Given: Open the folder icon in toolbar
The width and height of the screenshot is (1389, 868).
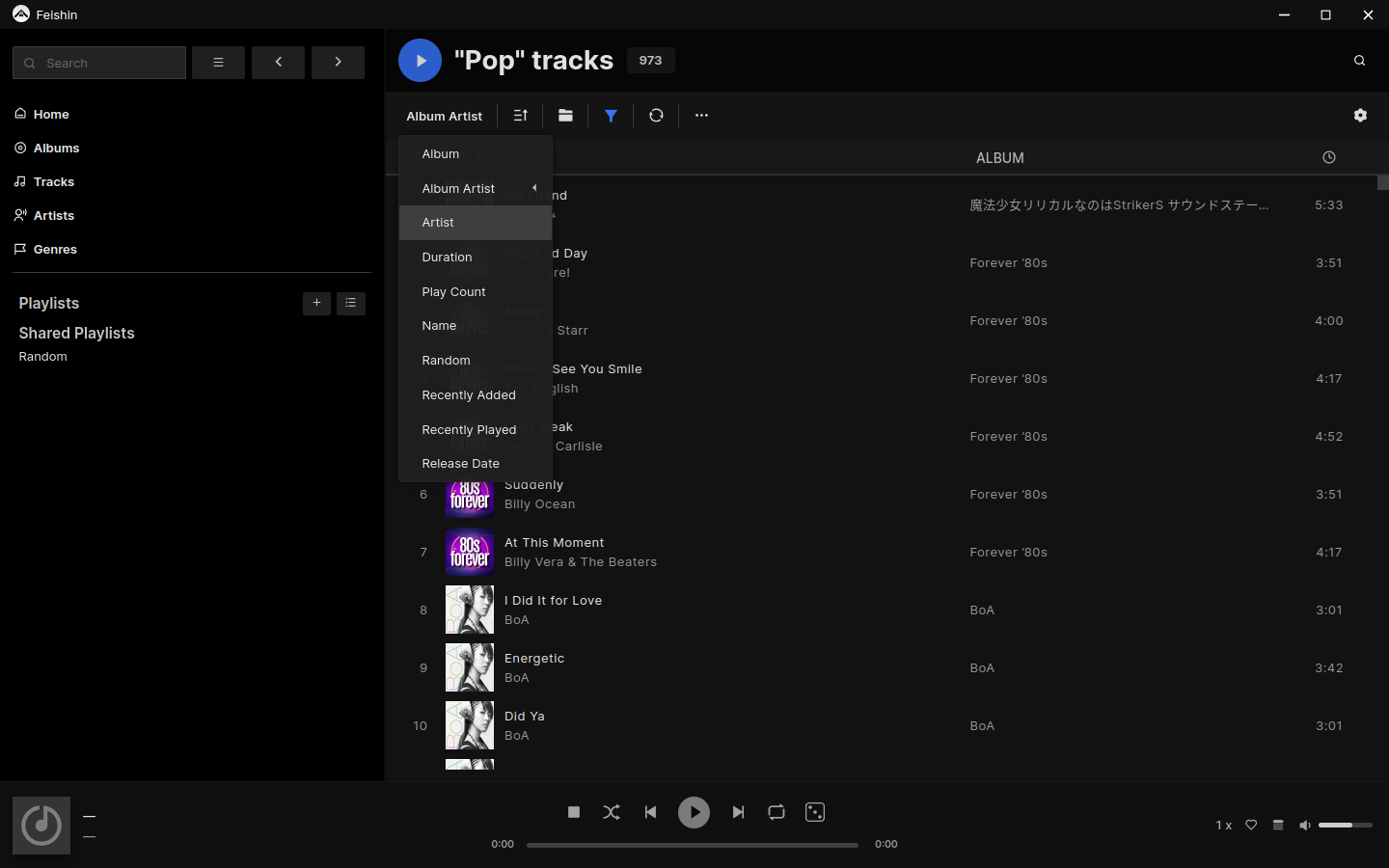Looking at the screenshot, I should [x=565, y=116].
